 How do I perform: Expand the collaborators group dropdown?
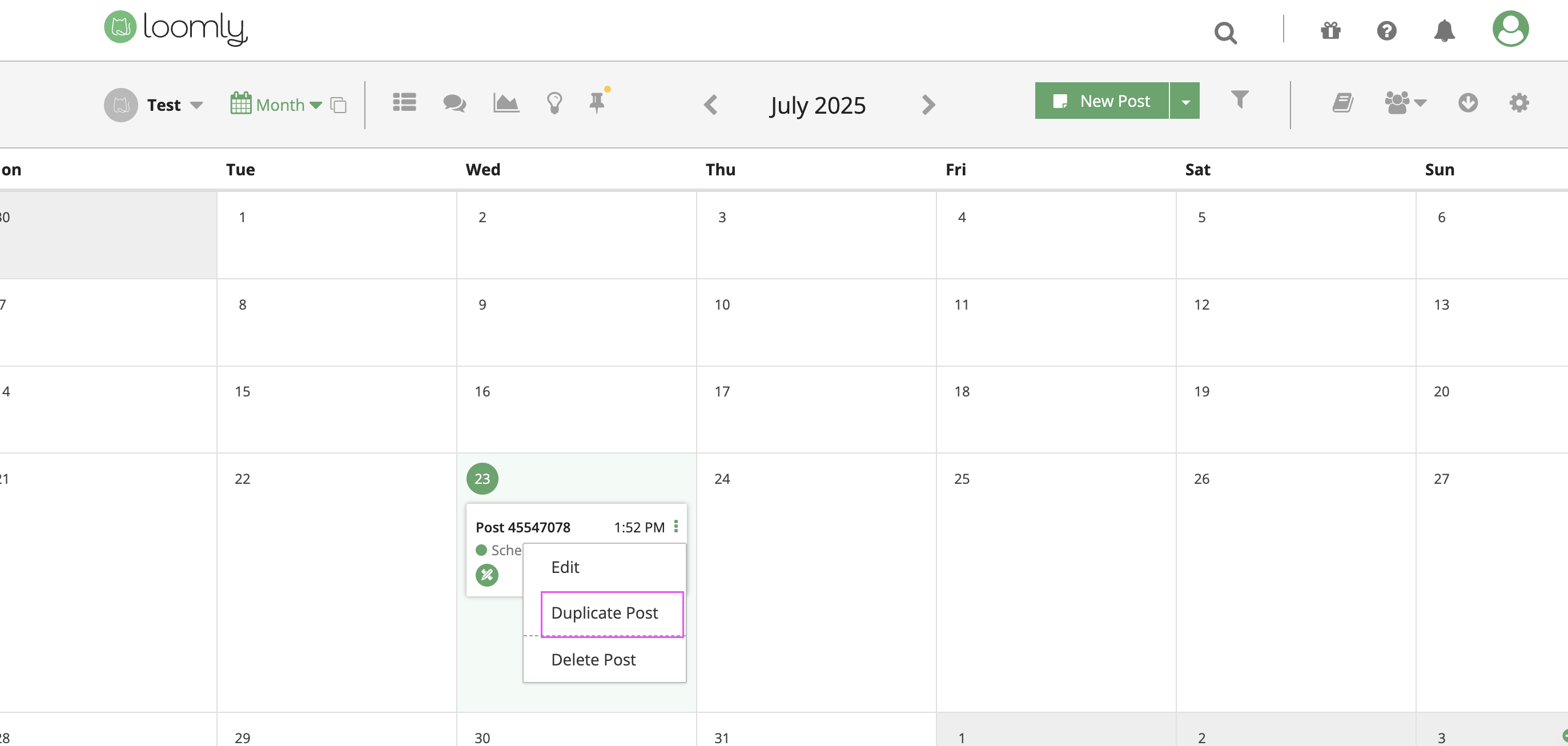pos(1420,103)
